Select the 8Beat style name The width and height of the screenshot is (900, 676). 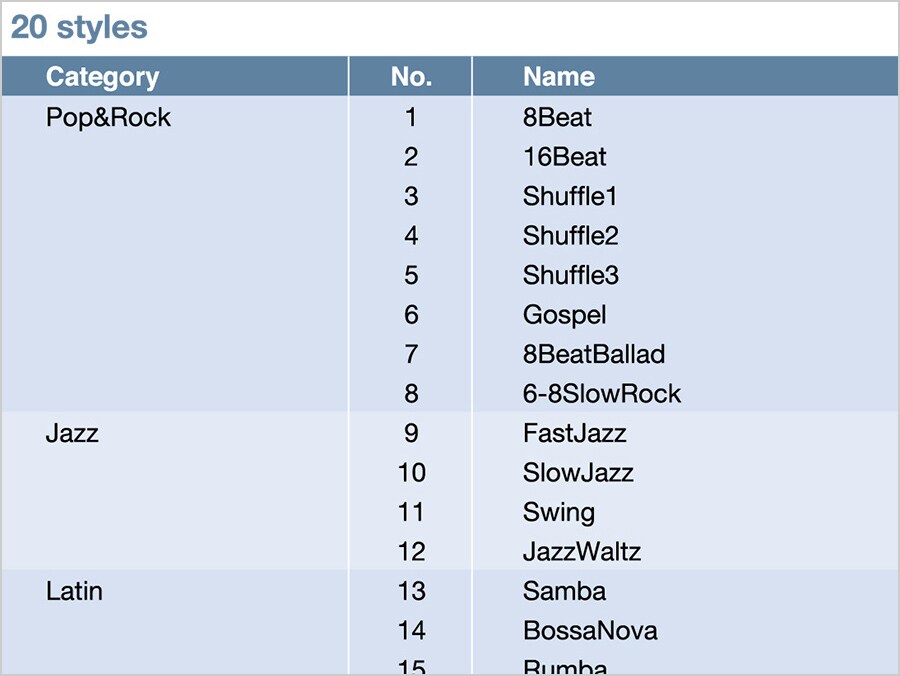557,118
